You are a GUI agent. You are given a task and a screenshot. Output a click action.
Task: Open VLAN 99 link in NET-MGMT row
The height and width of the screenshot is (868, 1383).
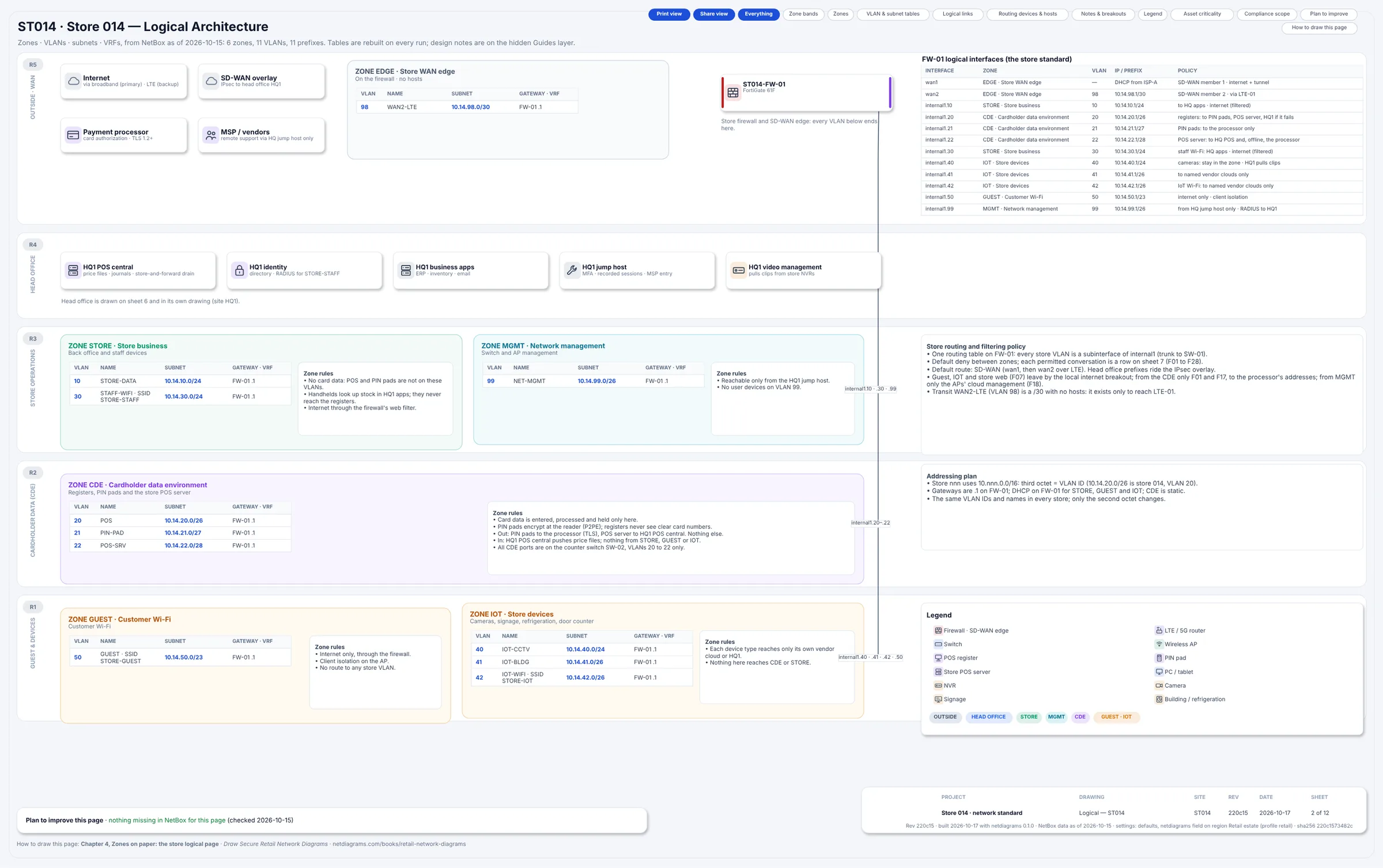point(490,381)
